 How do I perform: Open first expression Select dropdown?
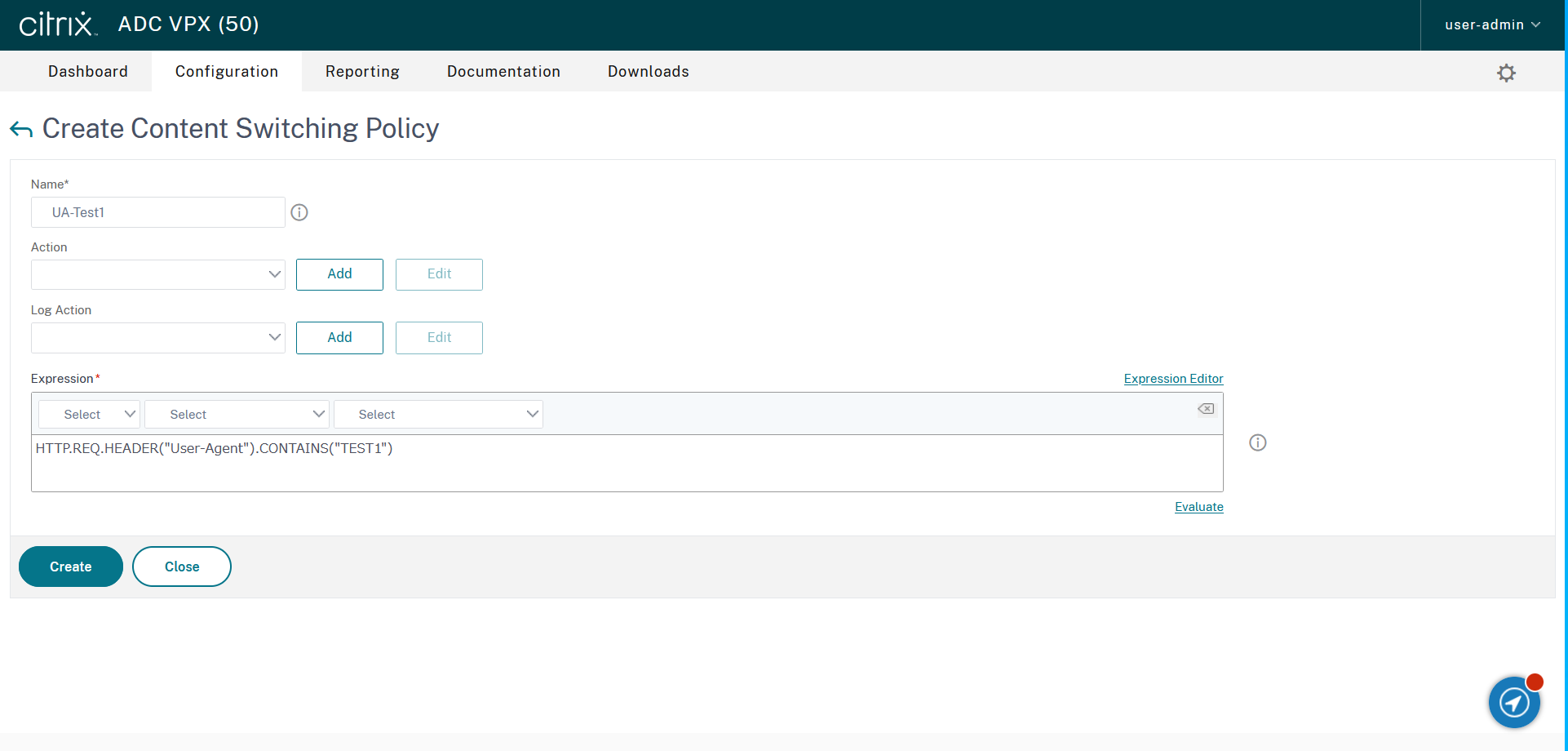pyautogui.click(x=90, y=415)
